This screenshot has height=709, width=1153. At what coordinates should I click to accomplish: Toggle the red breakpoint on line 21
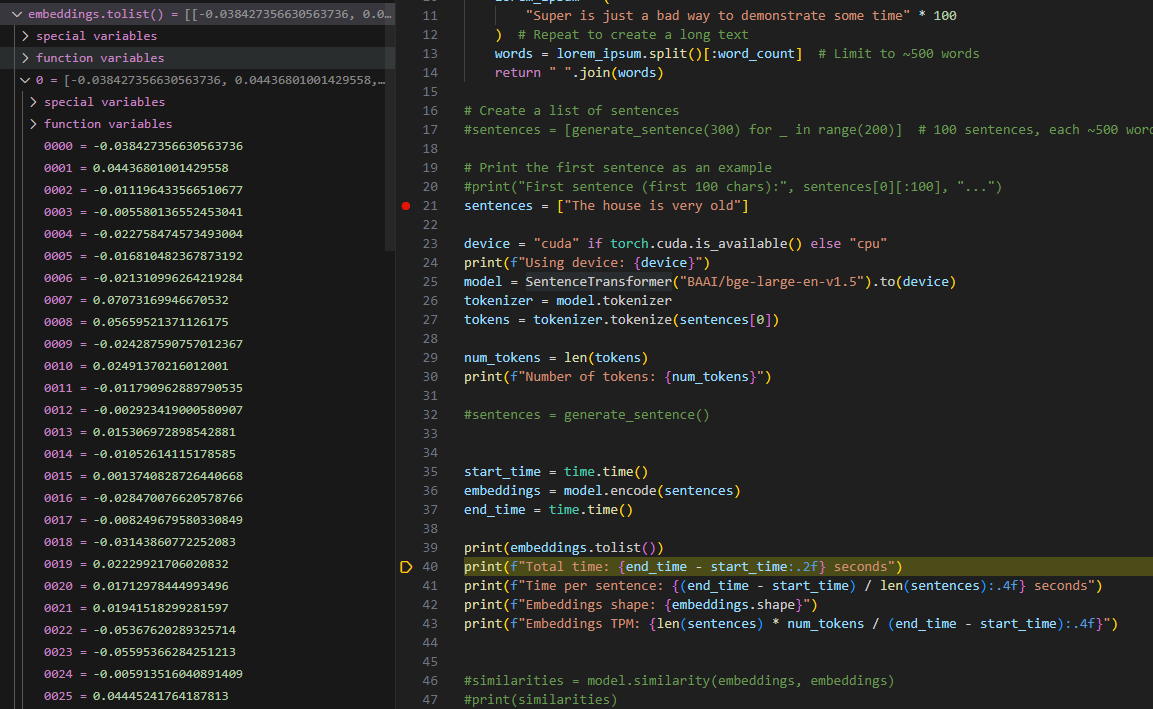coord(406,206)
